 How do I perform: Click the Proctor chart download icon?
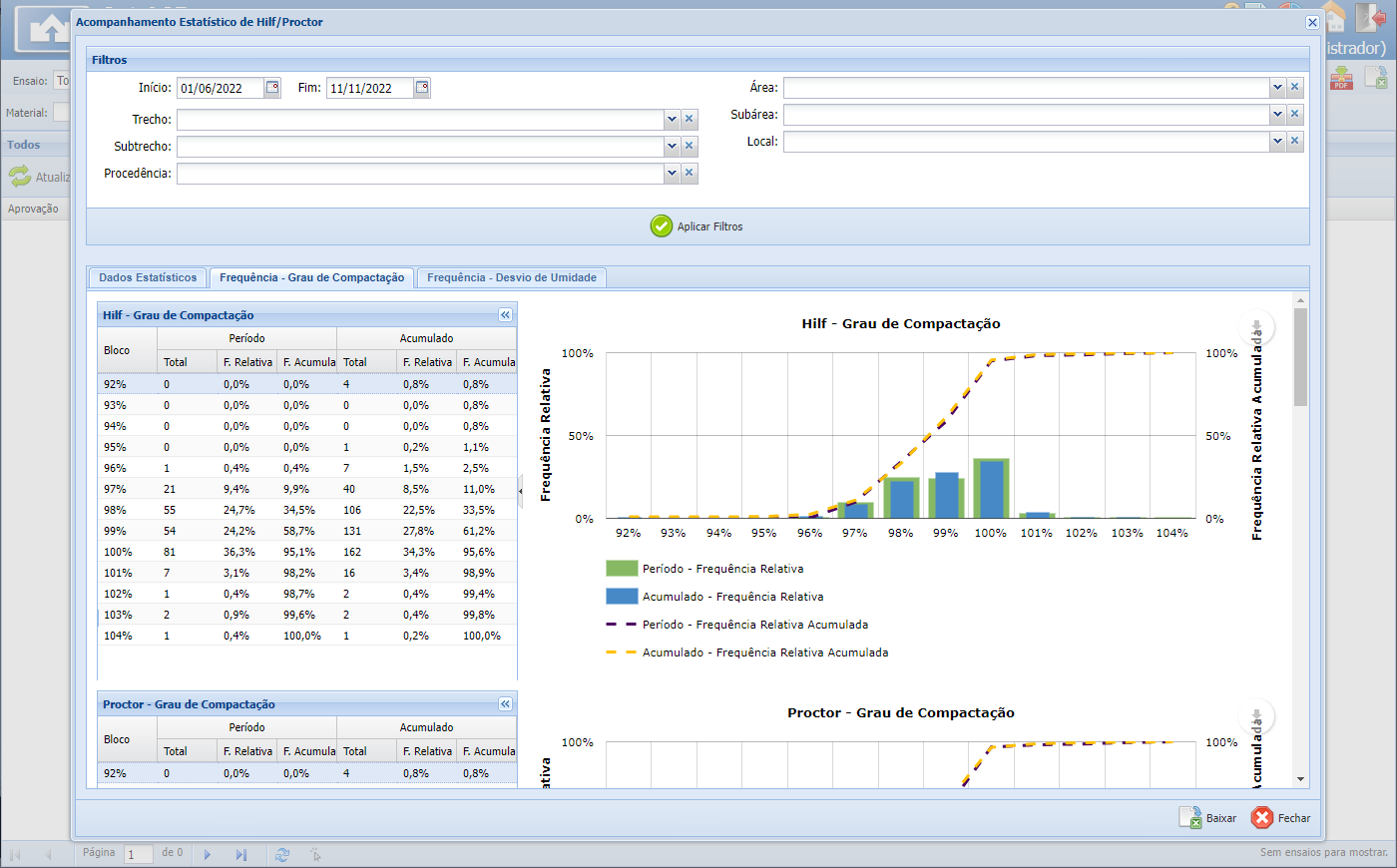(1256, 715)
